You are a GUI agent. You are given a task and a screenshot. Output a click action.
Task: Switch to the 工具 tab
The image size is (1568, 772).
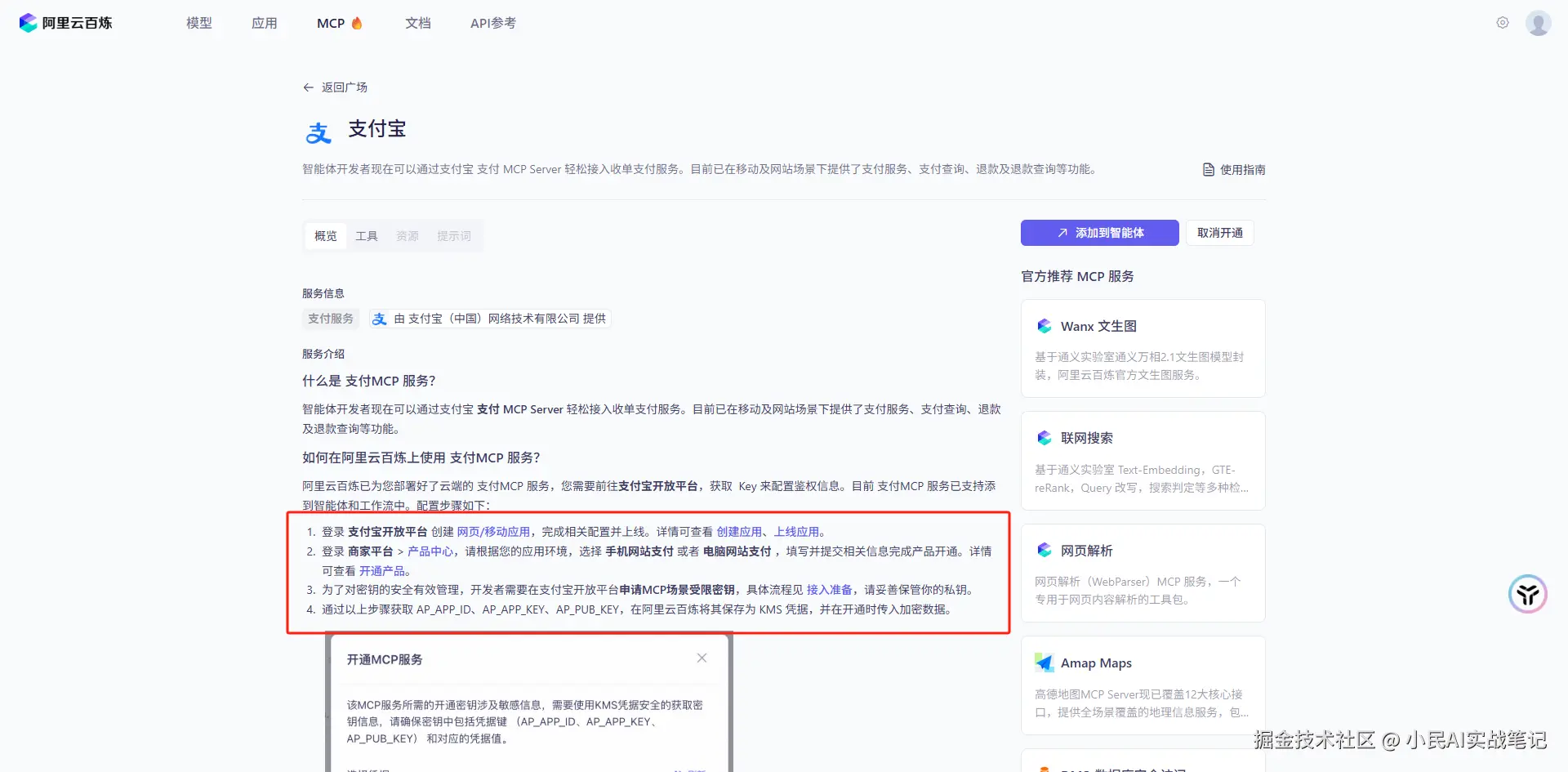[367, 236]
